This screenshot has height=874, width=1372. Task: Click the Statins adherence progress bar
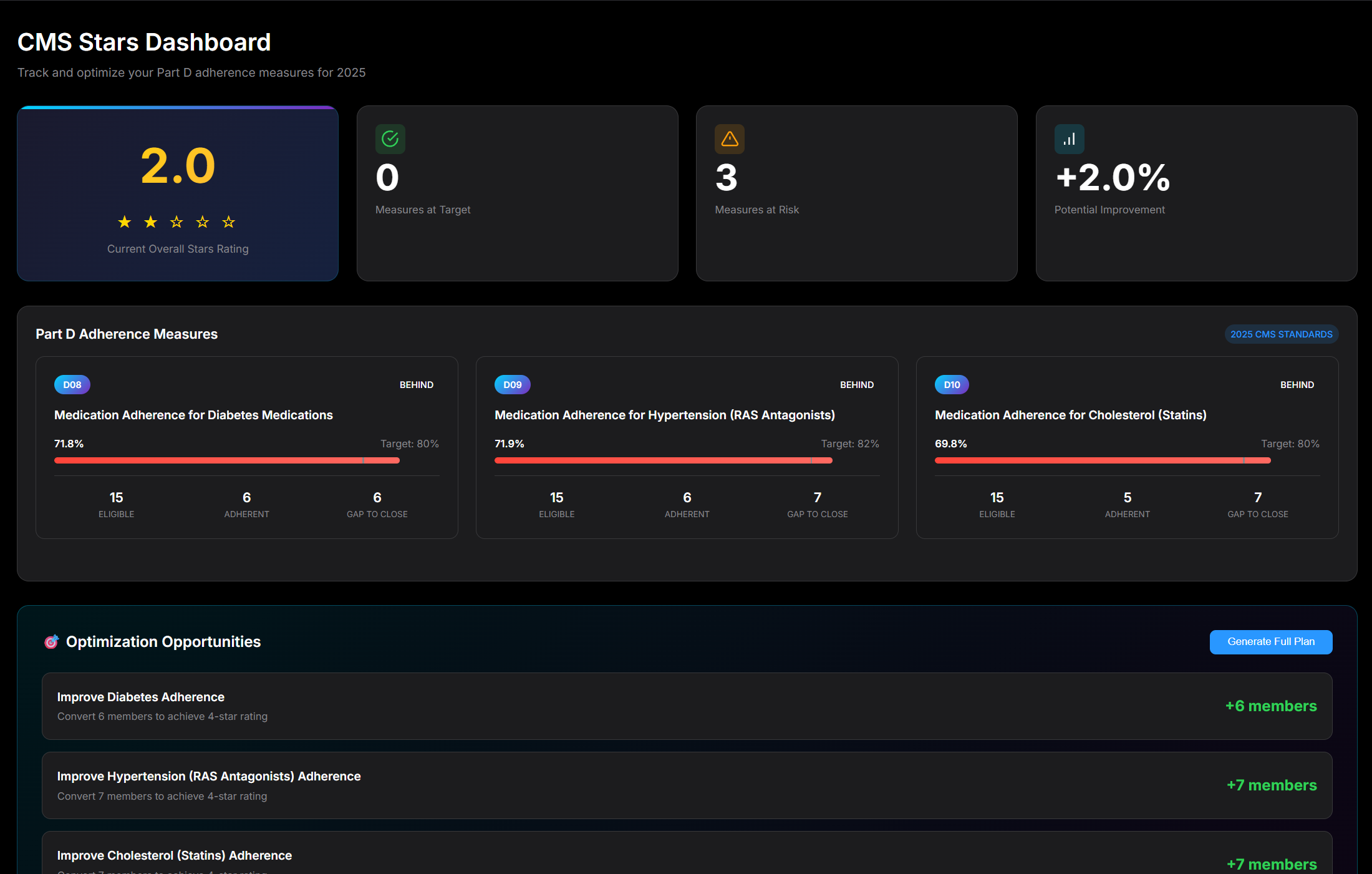pyautogui.click(x=1102, y=460)
